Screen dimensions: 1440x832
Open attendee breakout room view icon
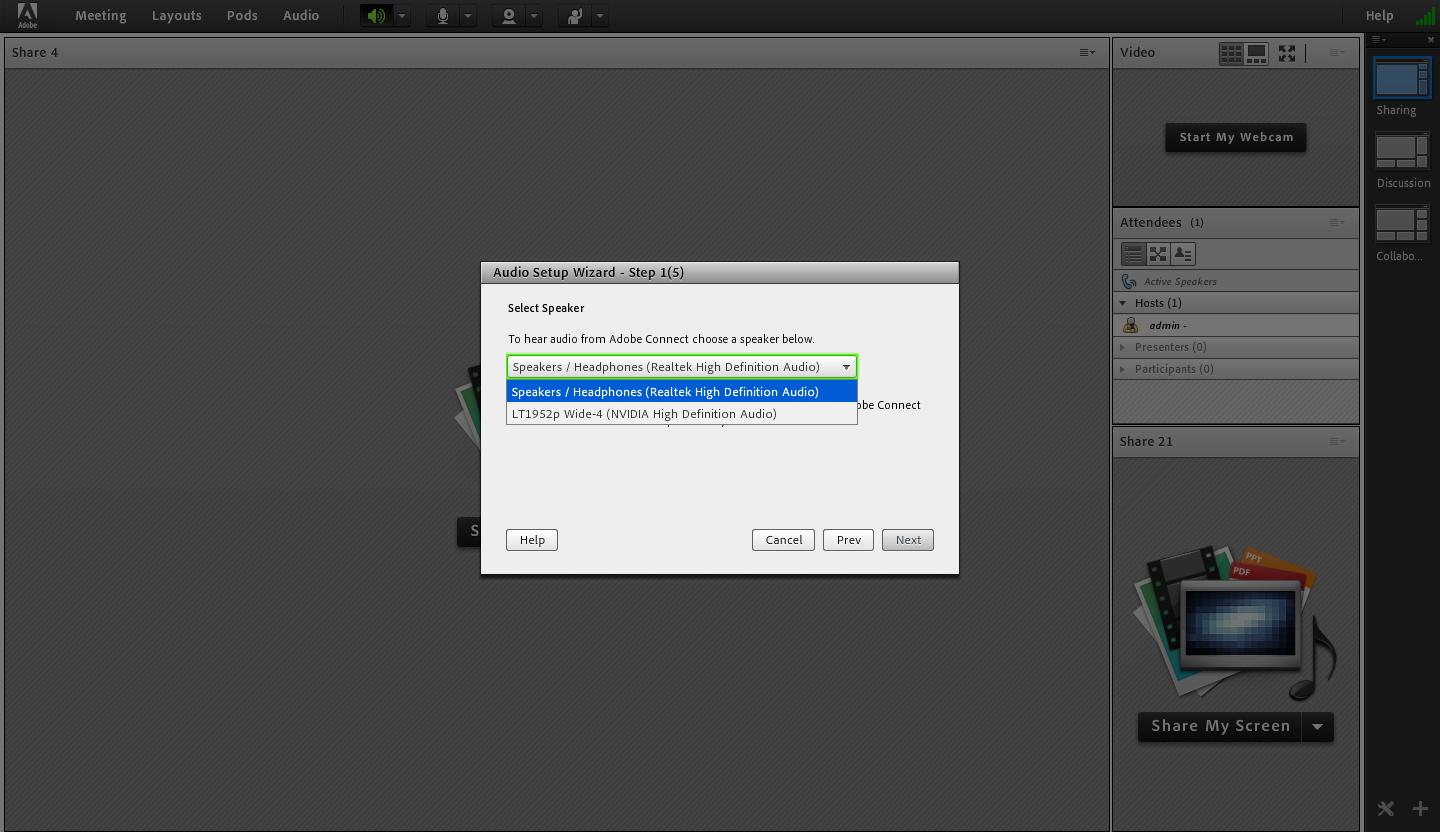click(1158, 254)
